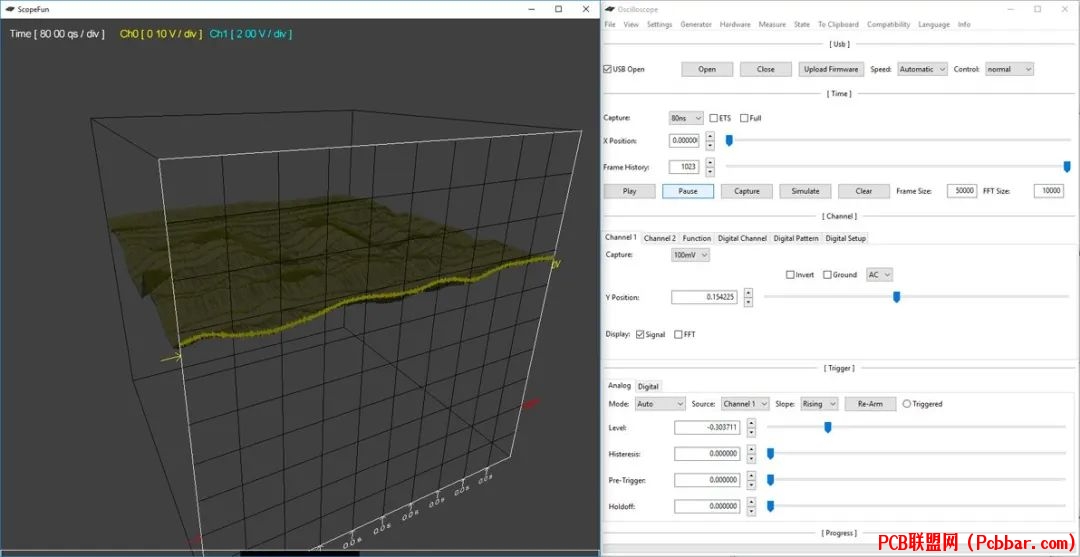Click the USB Open button
Screen dimensions: 1080x557
click(x=707, y=70)
